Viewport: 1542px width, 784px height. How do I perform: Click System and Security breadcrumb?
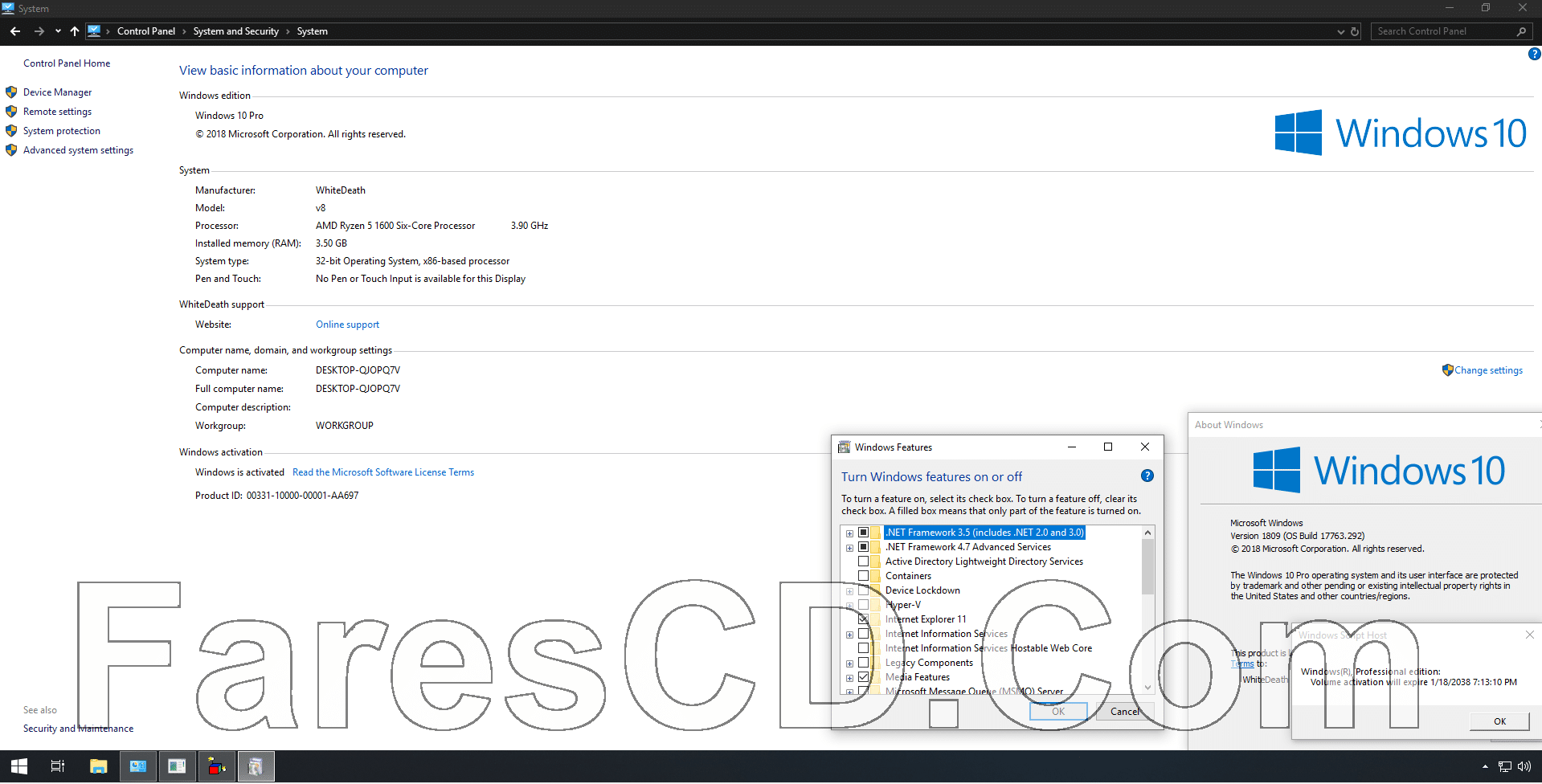[x=235, y=31]
